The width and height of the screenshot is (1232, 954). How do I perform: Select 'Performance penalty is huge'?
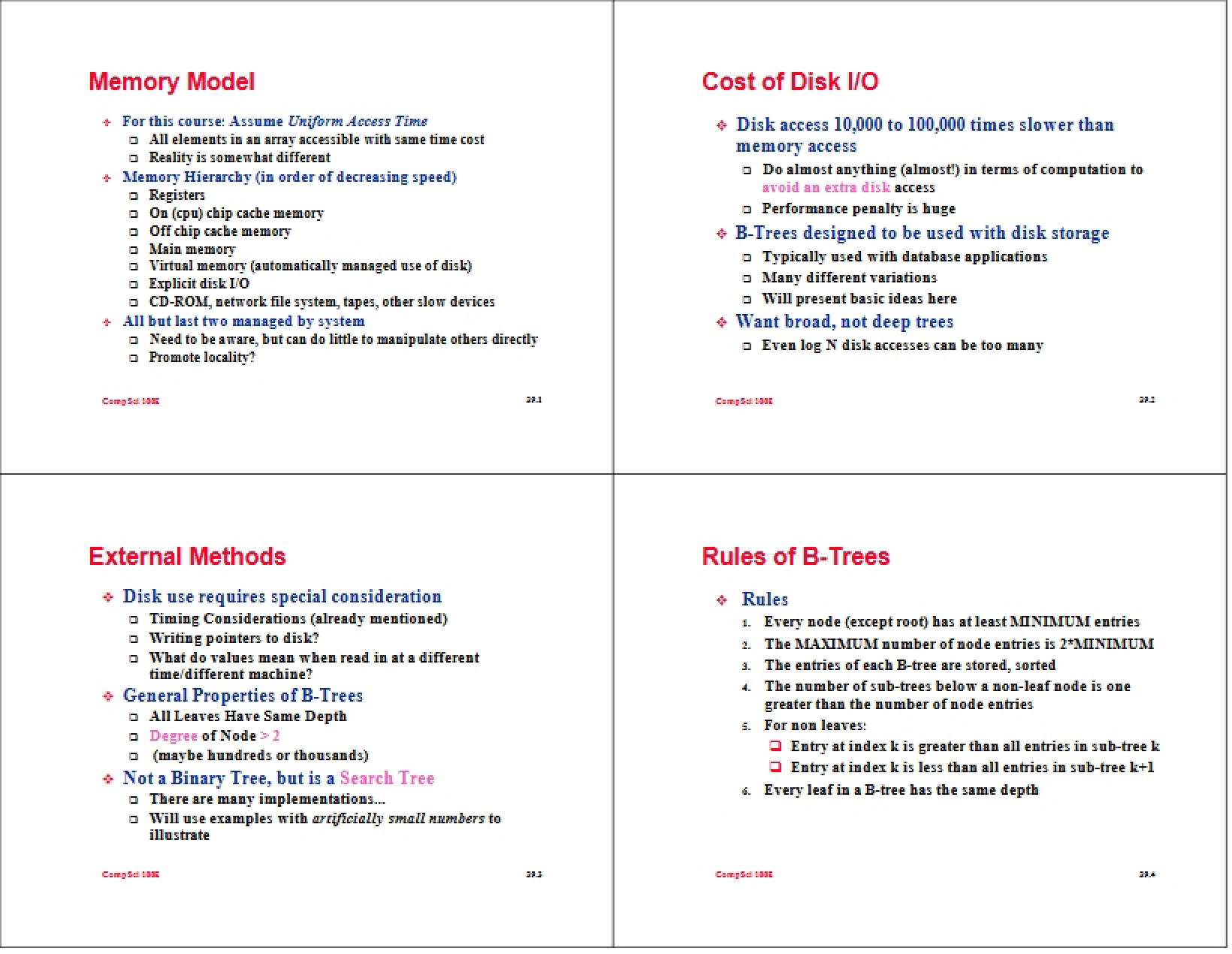[859, 209]
